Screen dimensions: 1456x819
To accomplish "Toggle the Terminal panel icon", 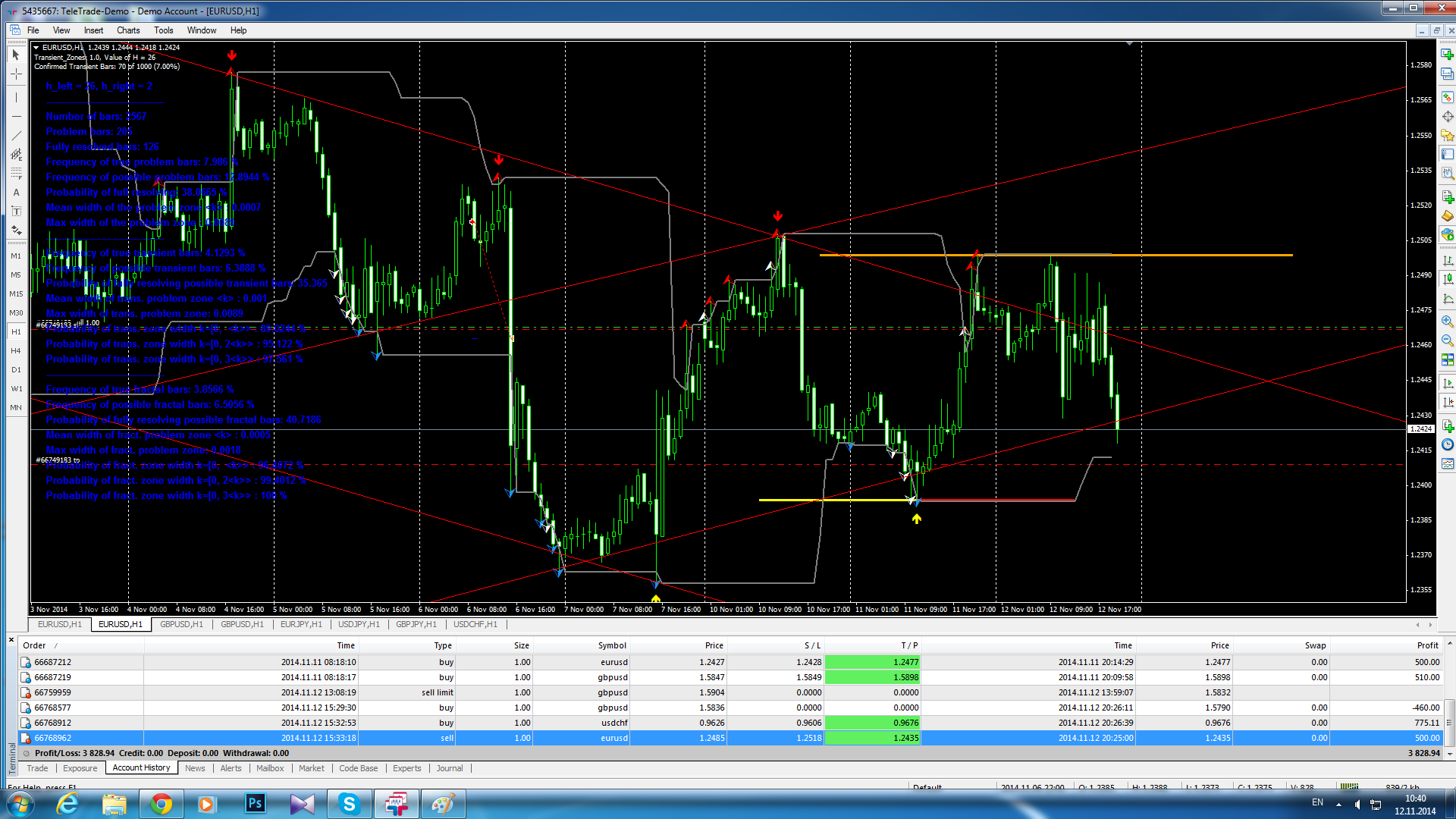I will tap(1447, 155).
